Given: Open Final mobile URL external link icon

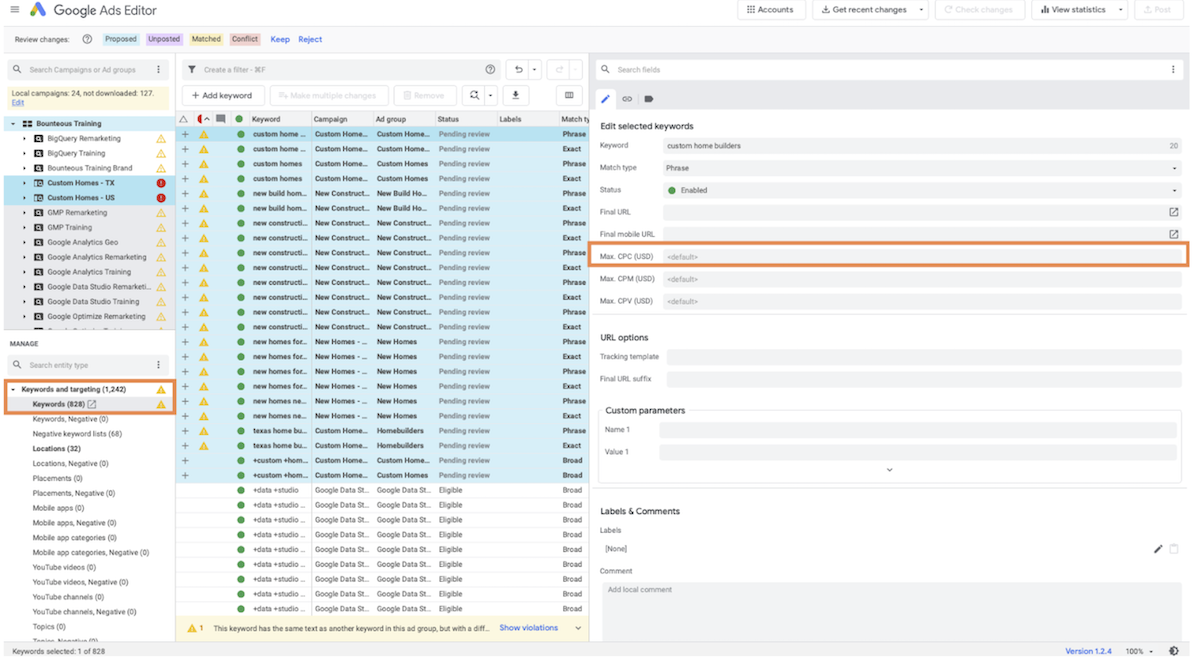Looking at the screenshot, I should (x=1174, y=234).
